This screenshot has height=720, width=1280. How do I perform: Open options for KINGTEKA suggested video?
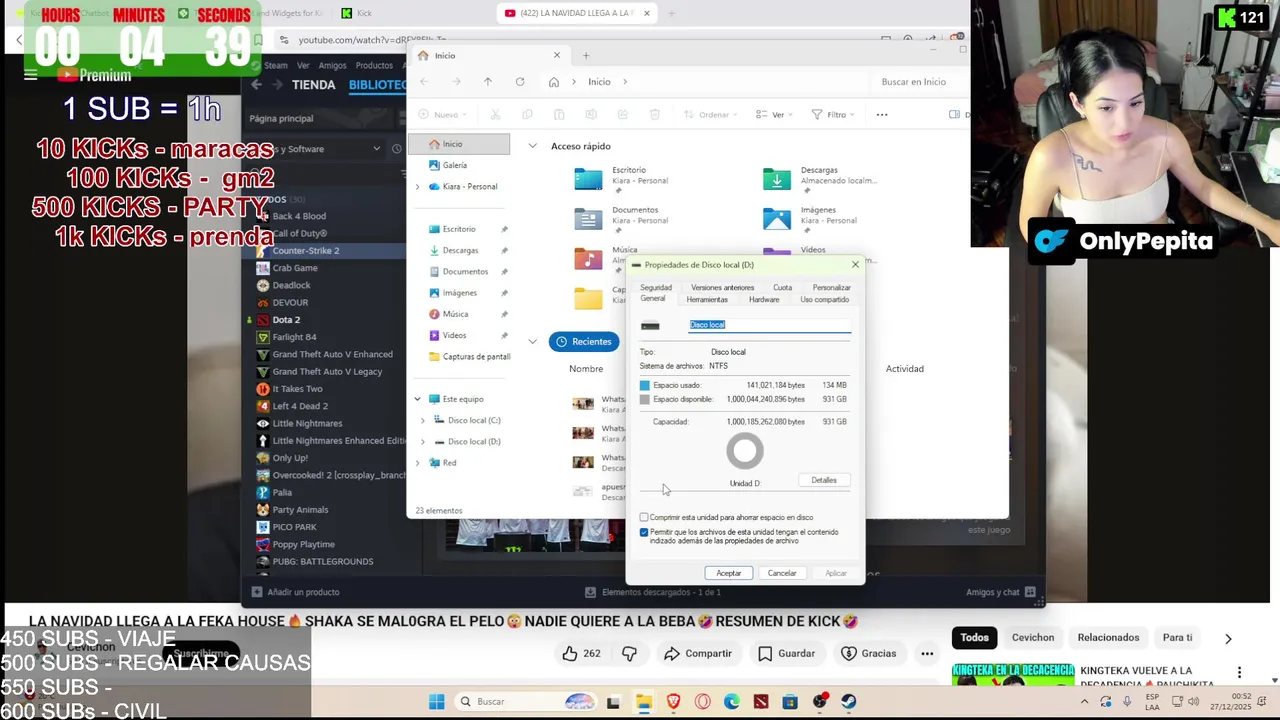1239,673
